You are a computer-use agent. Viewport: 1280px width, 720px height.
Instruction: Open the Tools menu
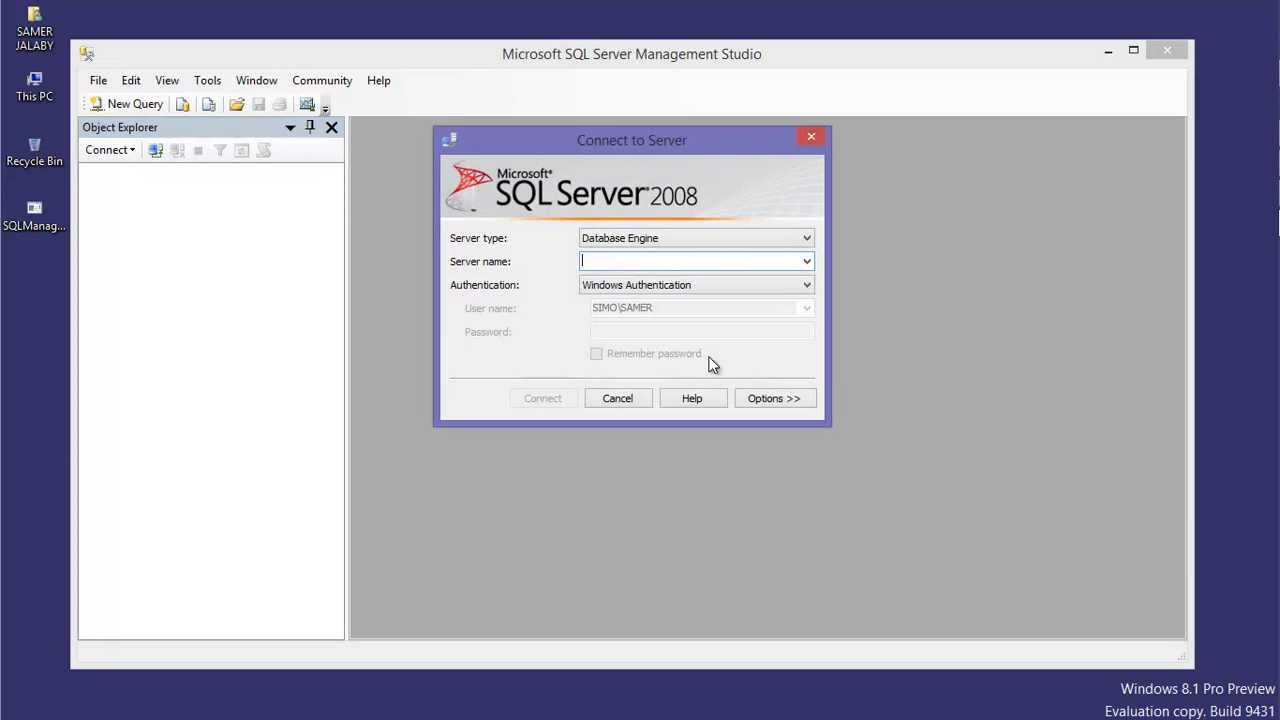tap(207, 80)
